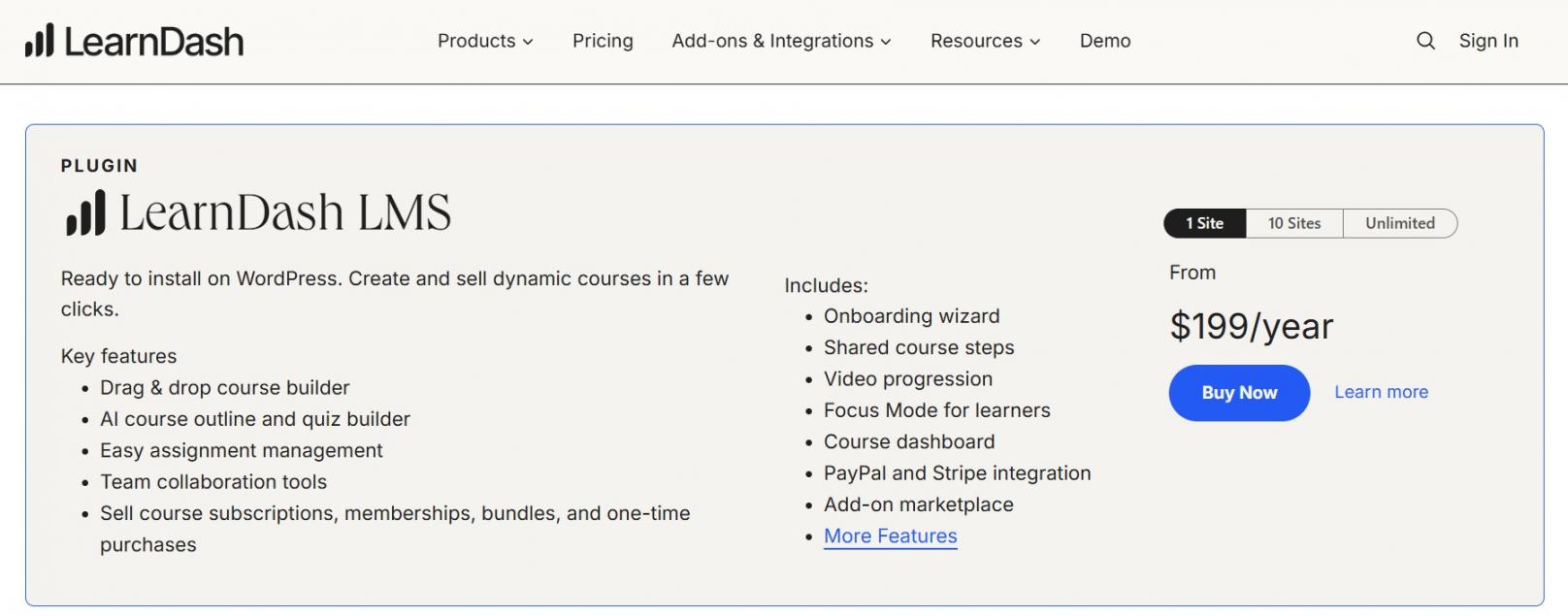Viewport: 1568px width, 616px height.
Task: Click 'Team collaboration tools' feature
Action: pyautogui.click(x=213, y=482)
